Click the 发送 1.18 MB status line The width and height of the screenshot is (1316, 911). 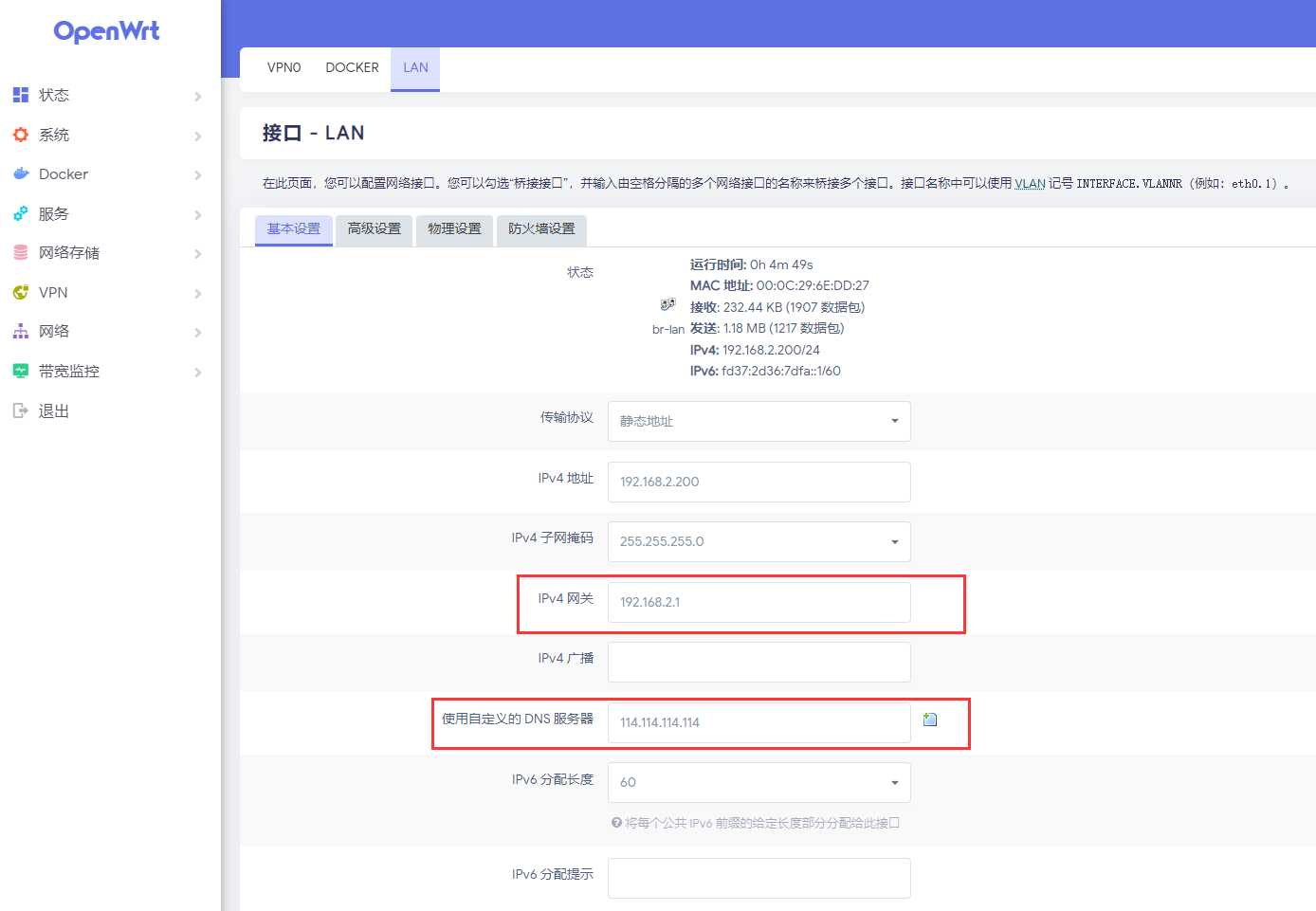[767, 328]
